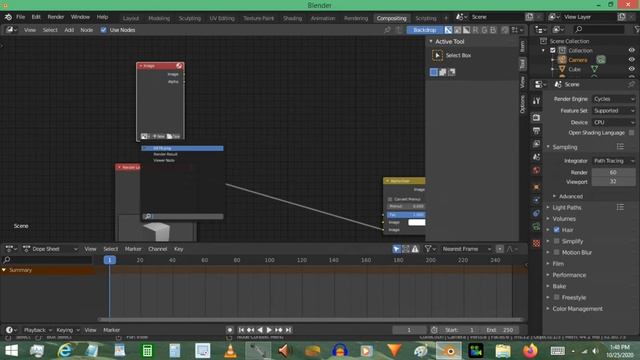Select the red channel R backdrop icon

(x=475, y=30)
